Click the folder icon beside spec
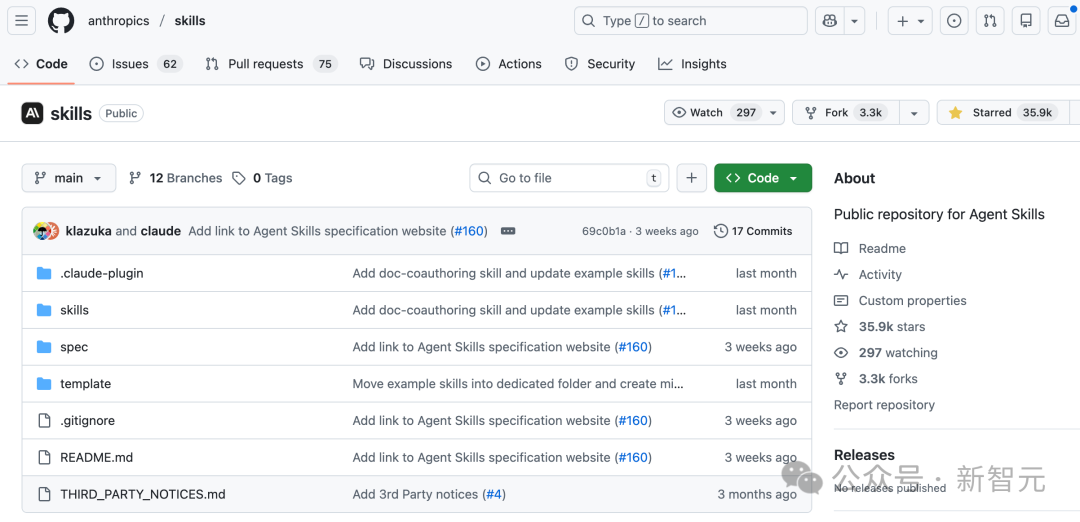Screen dimensions: 1080x522 [x=44, y=346]
